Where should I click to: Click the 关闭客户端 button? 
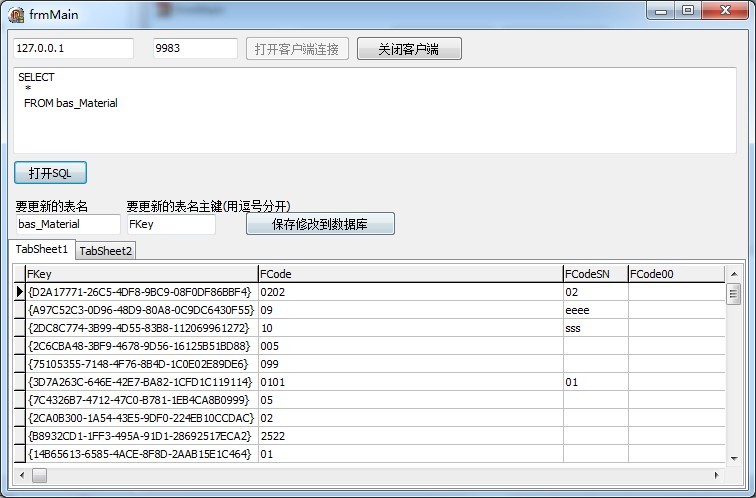click(409, 49)
